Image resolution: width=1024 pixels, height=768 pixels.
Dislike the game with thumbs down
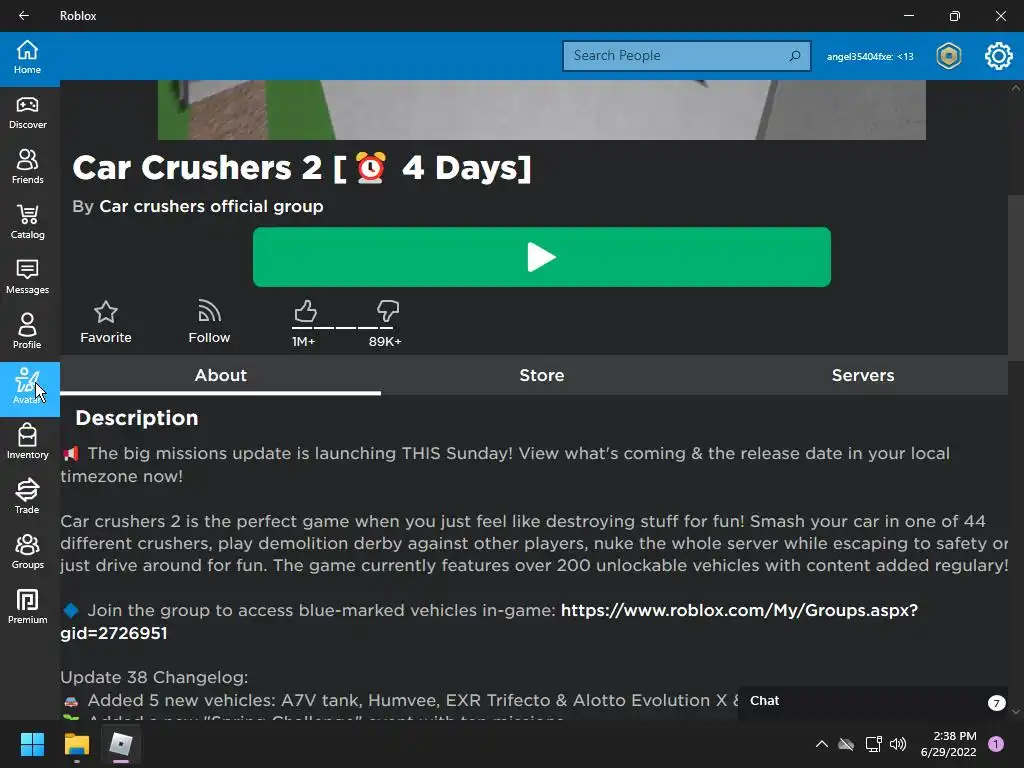tap(388, 312)
